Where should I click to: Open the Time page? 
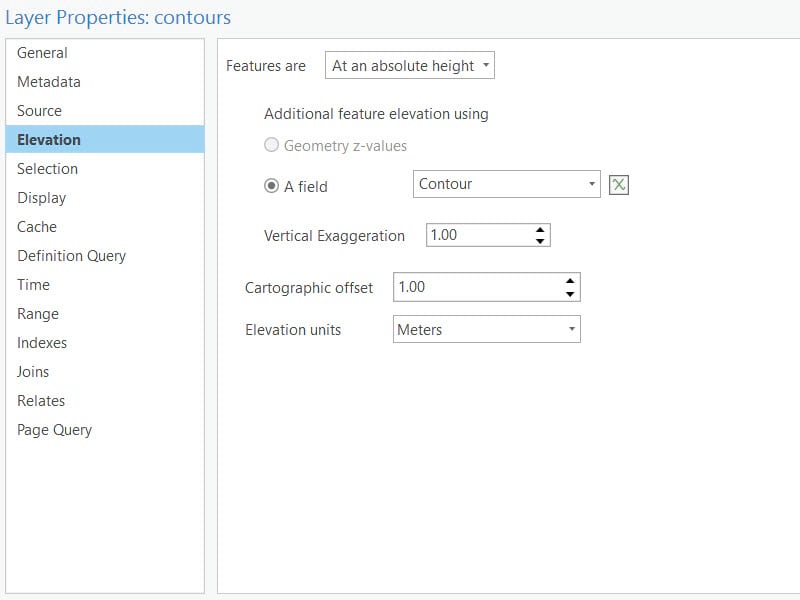pyautogui.click(x=33, y=285)
